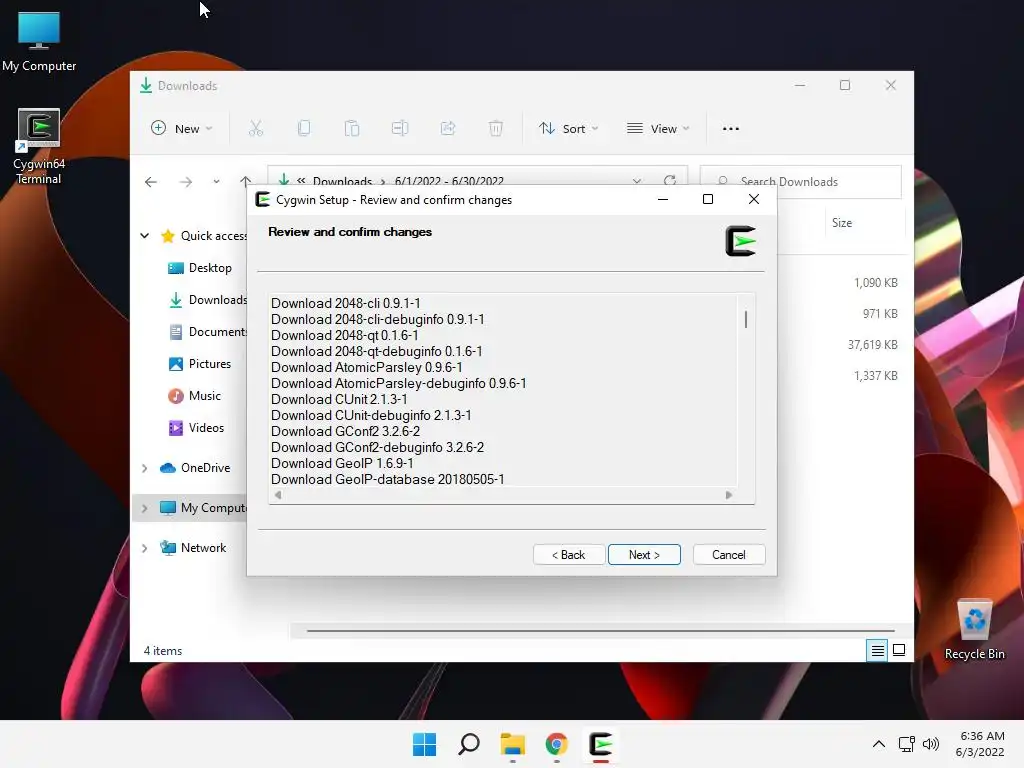
Task: Select 'Download AtomicParsley 0.9.6-1' line
Action: coord(366,367)
